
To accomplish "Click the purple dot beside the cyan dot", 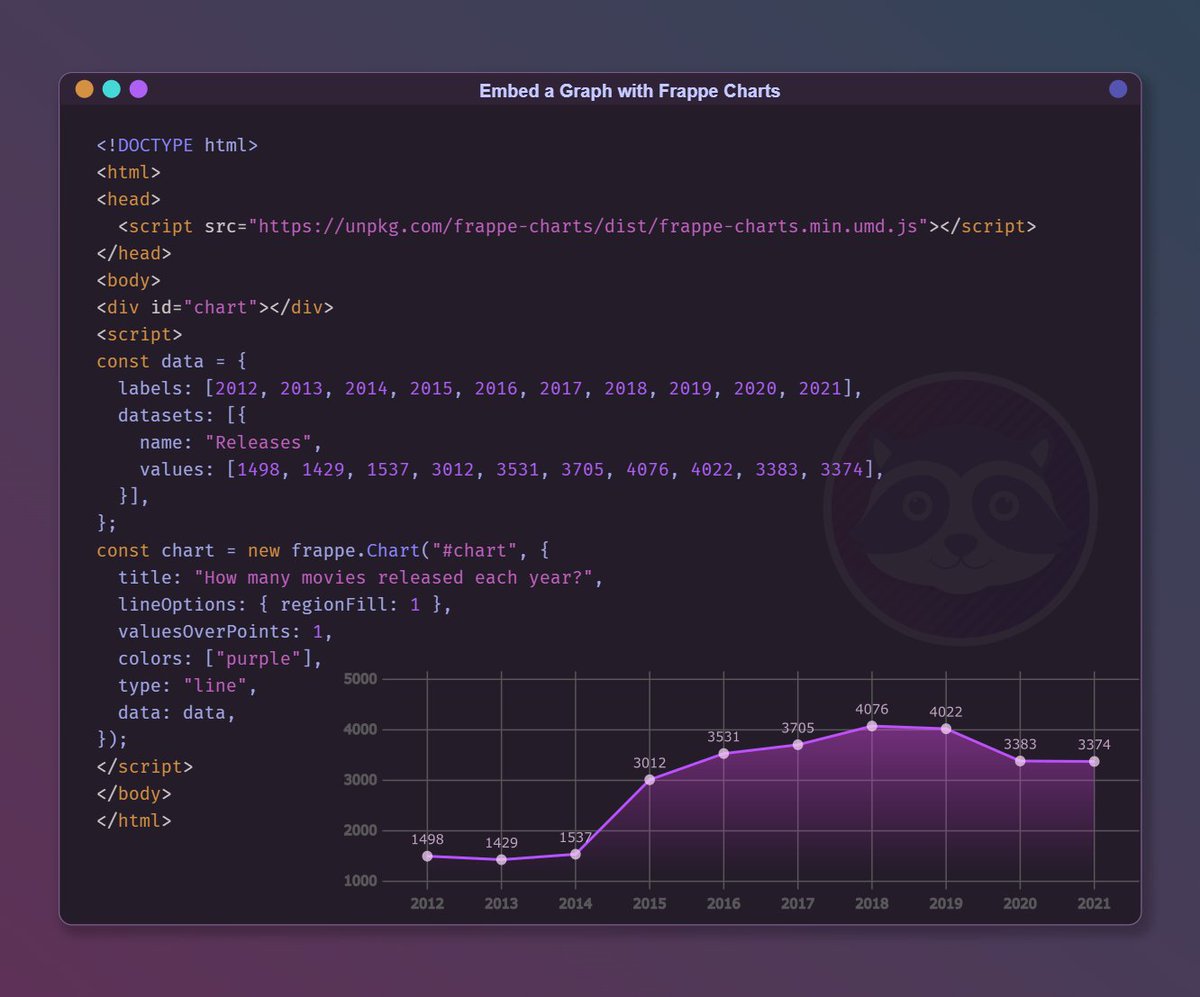I will click(138, 89).
